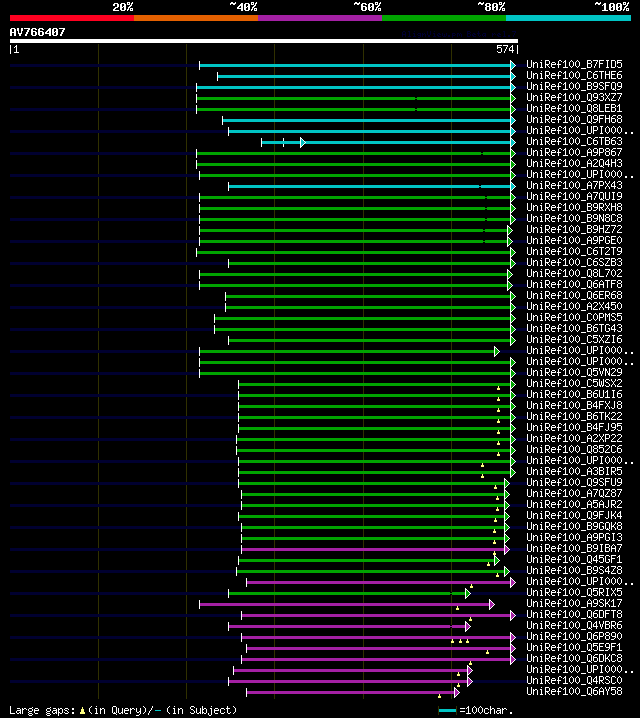Select the UniRef100_Q8L702 label
The image size is (640, 718).
coord(574,273)
